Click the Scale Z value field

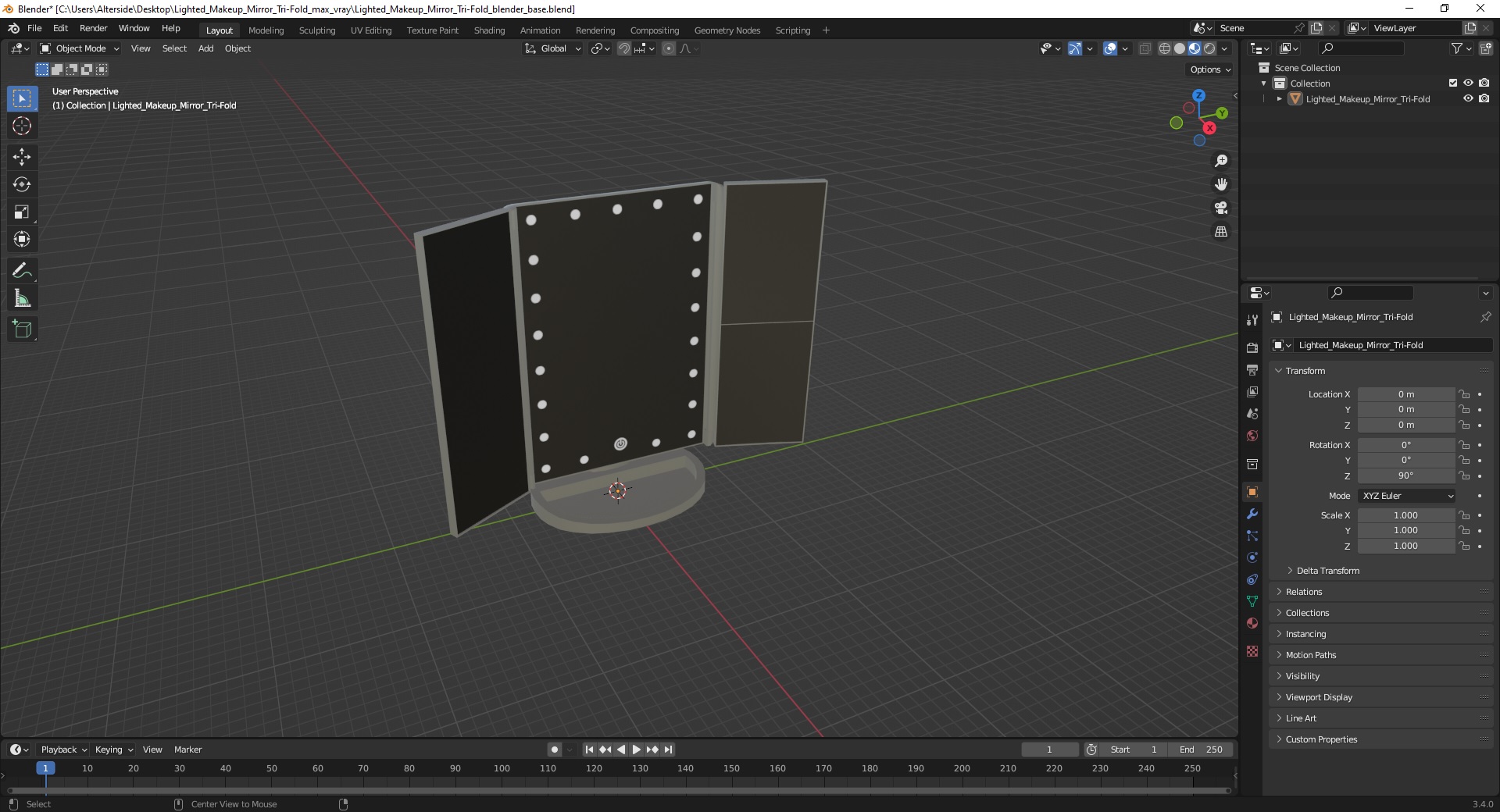click(x=1406, y=546)
